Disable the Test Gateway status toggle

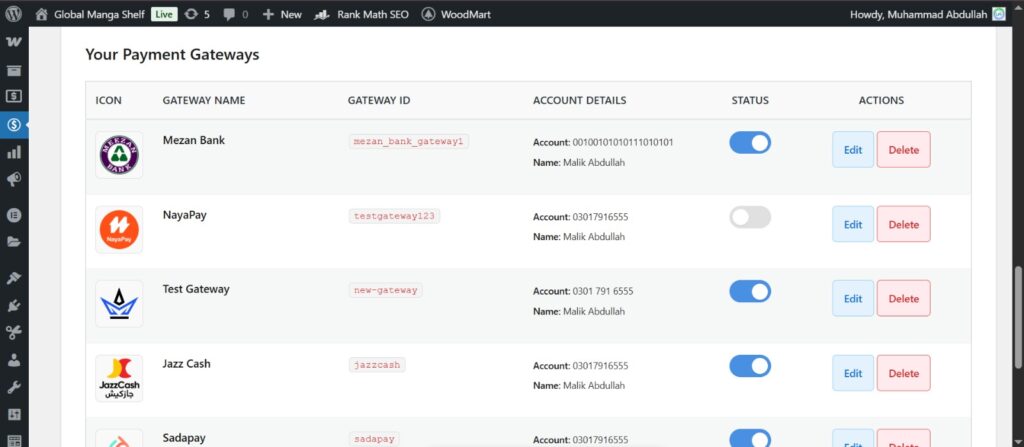click(750, 291)
